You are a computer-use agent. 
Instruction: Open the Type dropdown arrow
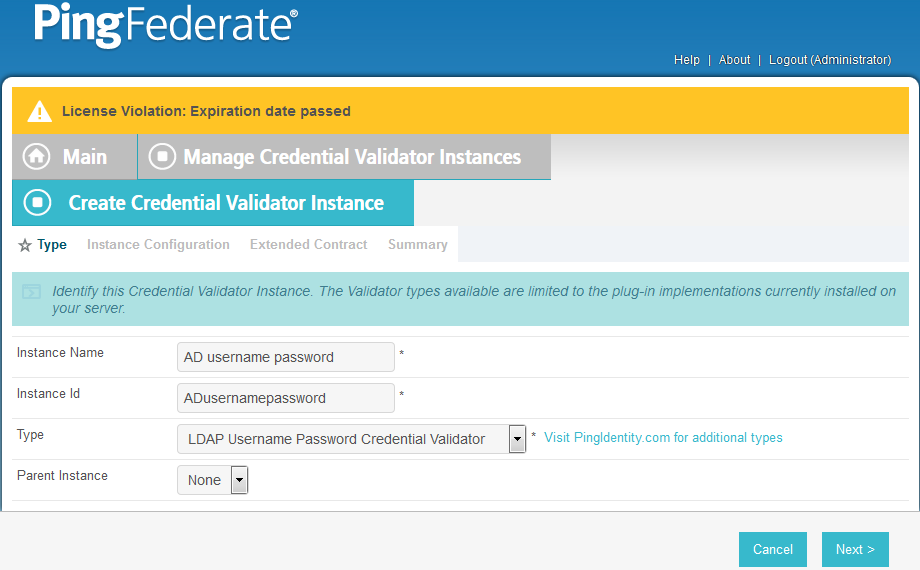coord(517,439)
